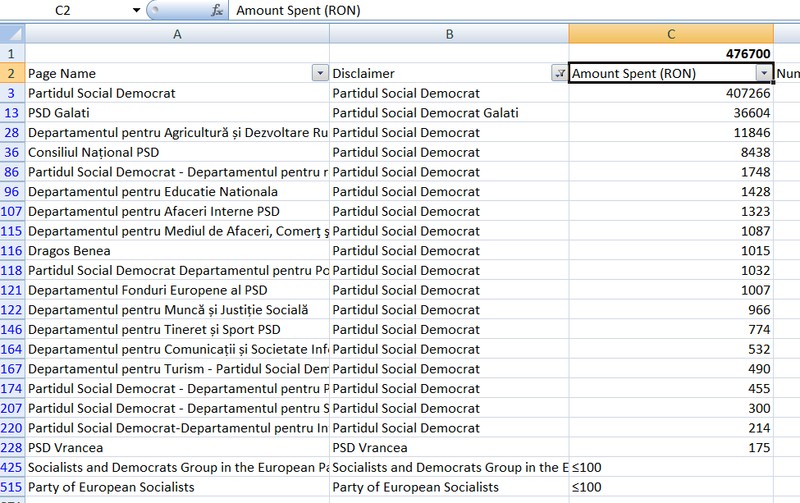This screenshot has width=800, height=503.
Task: Select cell with amount 11846
Action: pyautogui.click(x=671, y=133)
